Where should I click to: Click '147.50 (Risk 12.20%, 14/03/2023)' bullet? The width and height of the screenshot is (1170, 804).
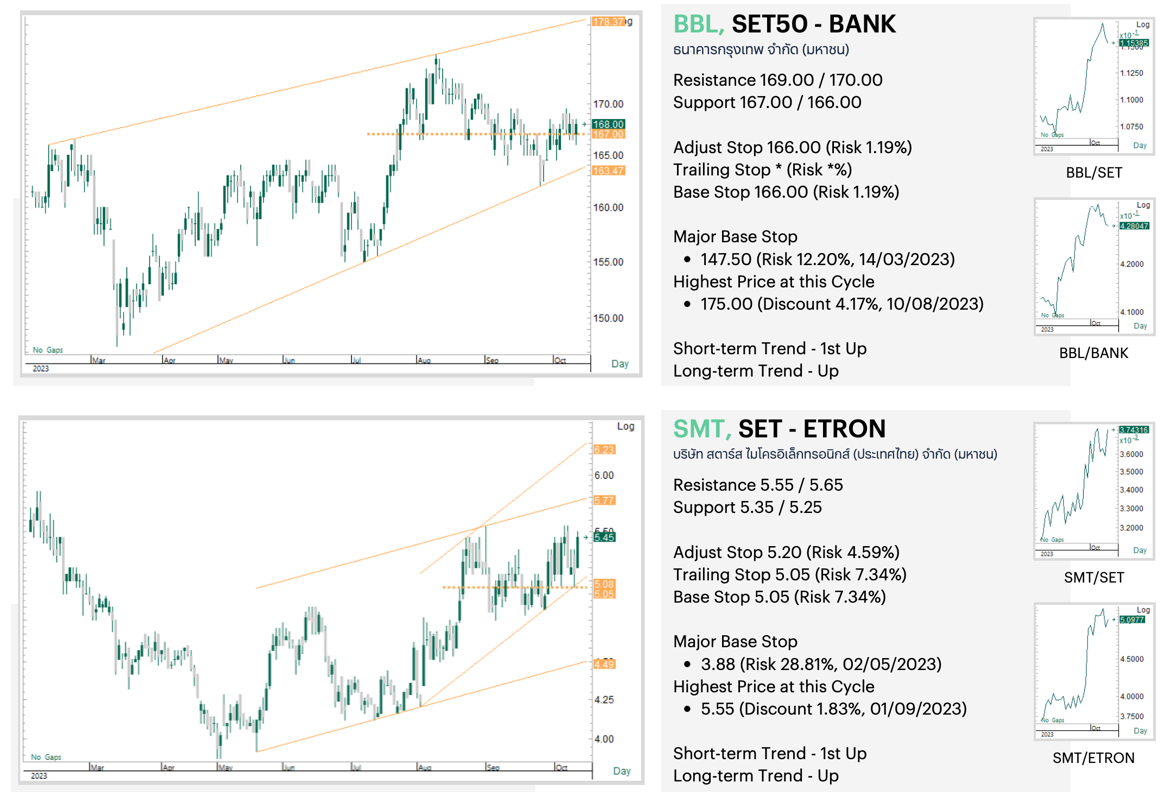point(828,259)
